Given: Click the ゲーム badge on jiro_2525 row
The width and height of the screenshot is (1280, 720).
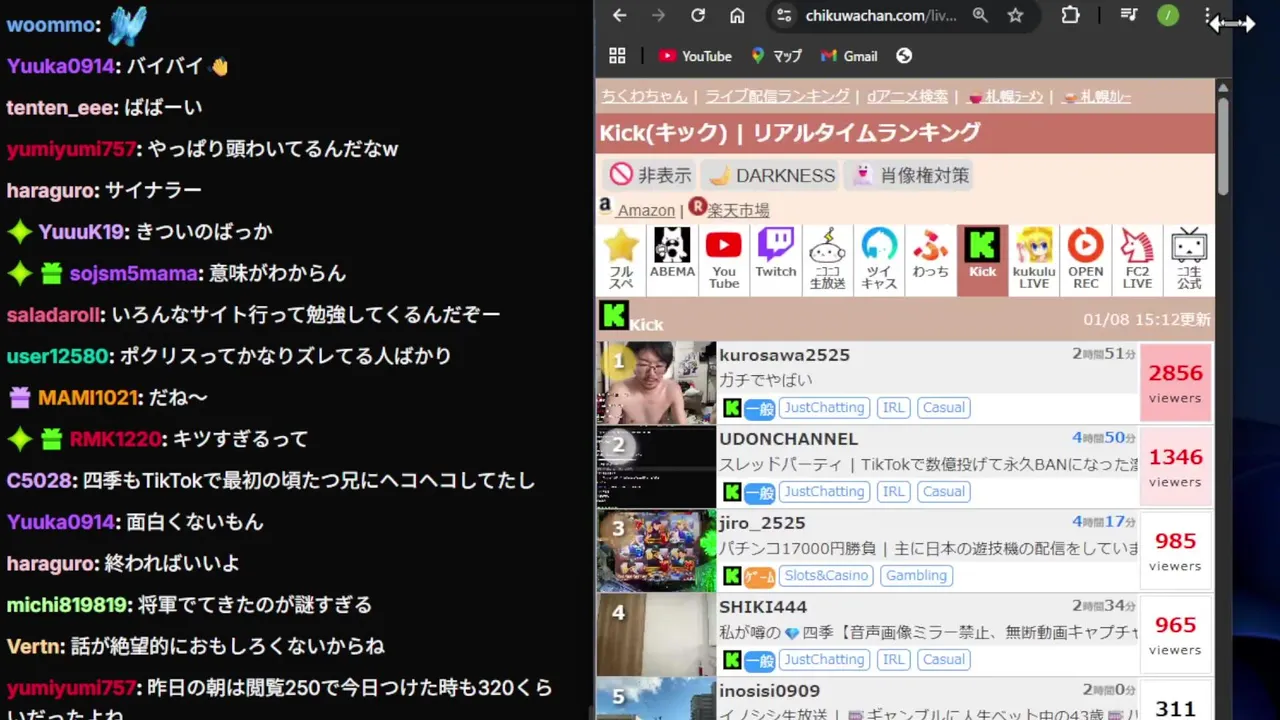Looking at the screenshot, I should 760,576.
